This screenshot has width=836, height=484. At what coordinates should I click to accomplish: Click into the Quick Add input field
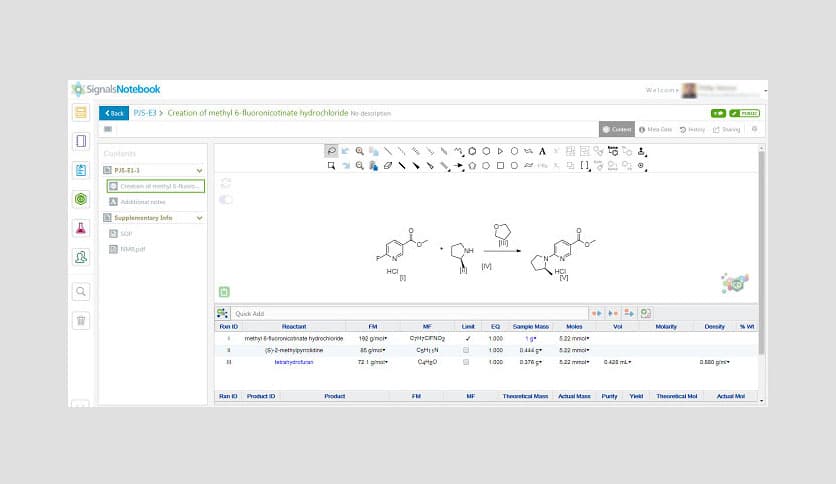tap(409, 313)
